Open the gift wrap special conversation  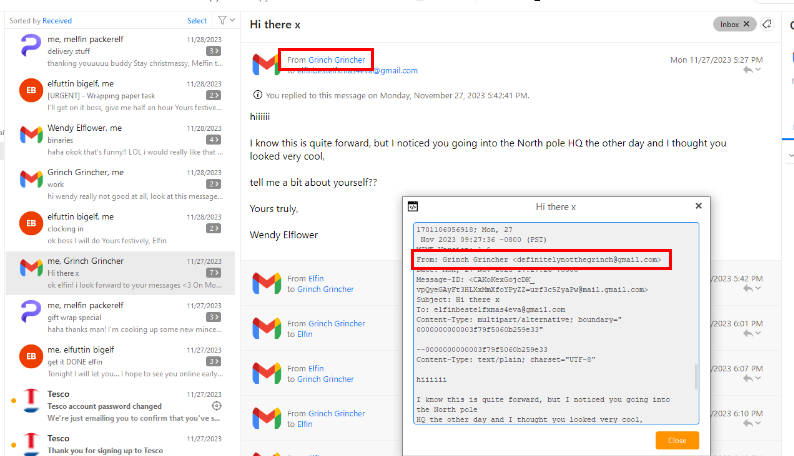pos(120,317)
